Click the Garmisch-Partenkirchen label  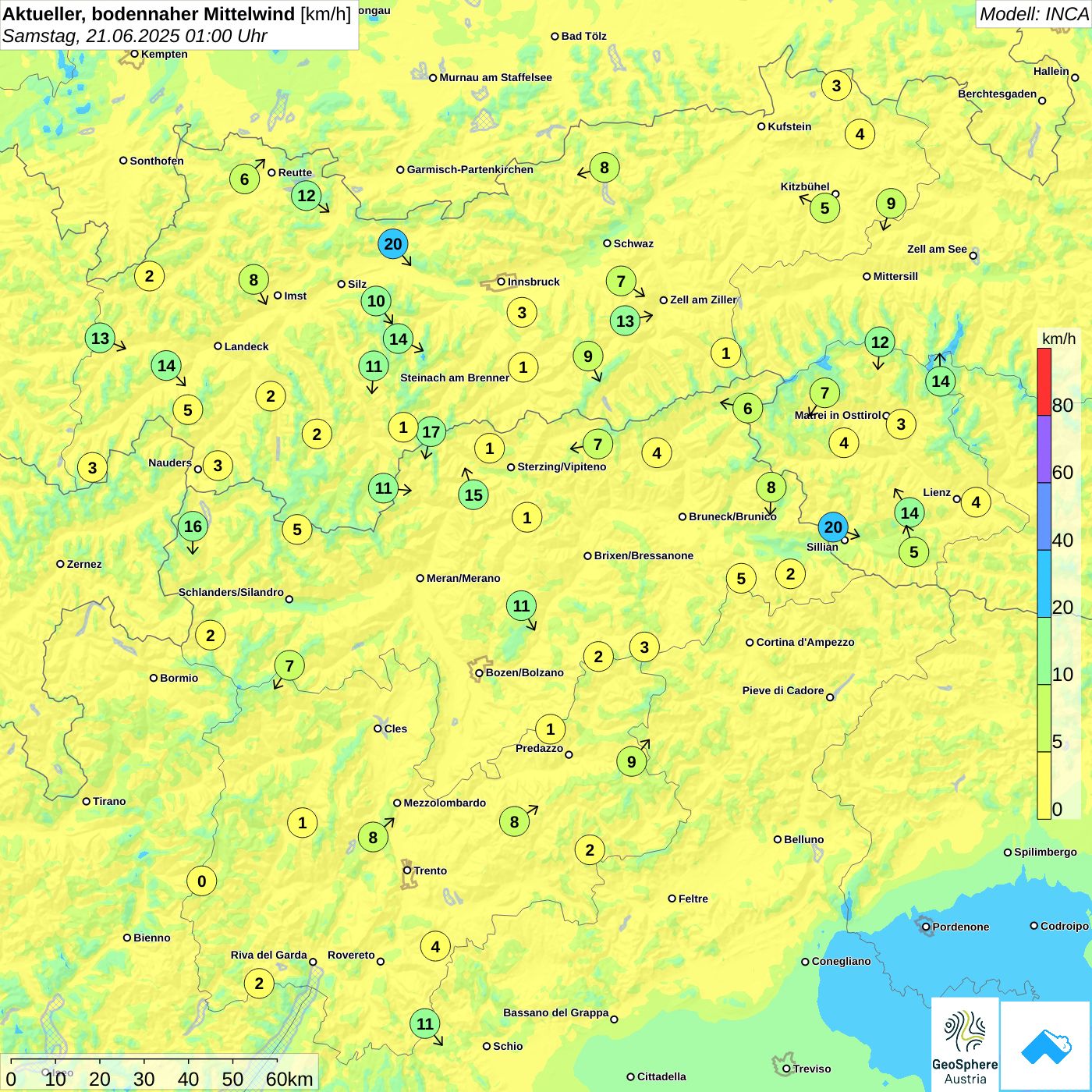point(470,169)
